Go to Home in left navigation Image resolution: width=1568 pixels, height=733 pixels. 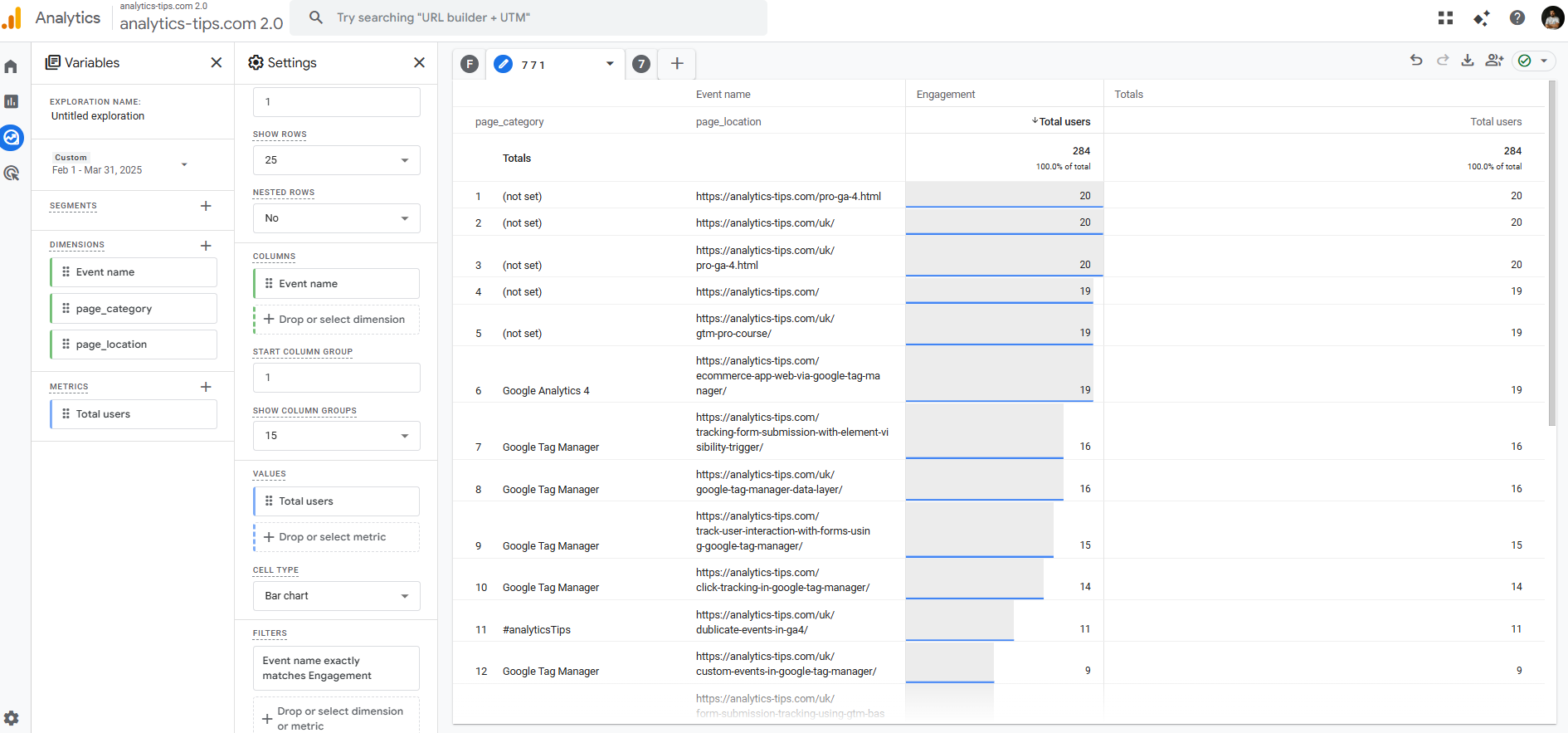coord(12,66)
